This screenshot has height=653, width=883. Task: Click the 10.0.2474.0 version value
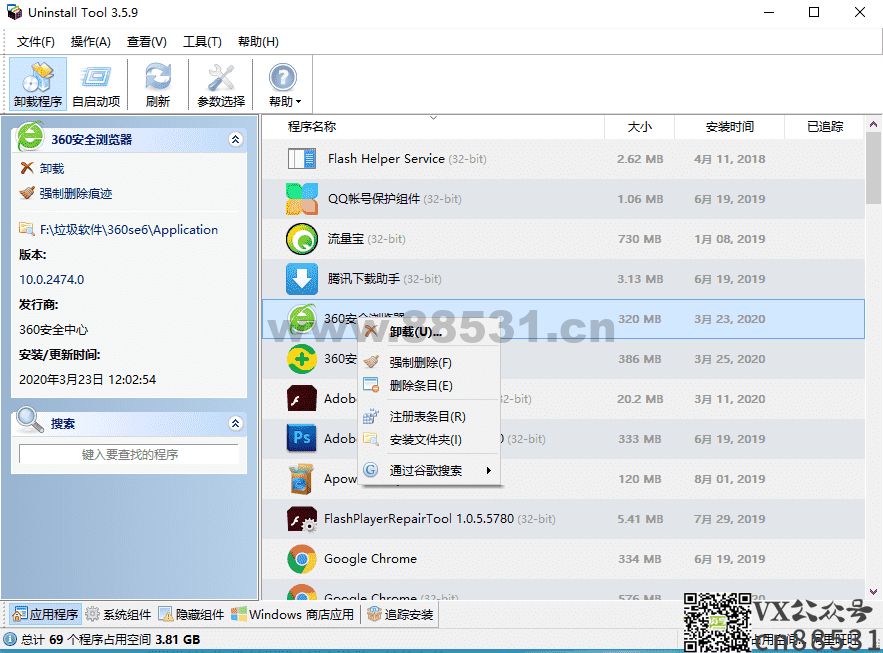point(51,279)
